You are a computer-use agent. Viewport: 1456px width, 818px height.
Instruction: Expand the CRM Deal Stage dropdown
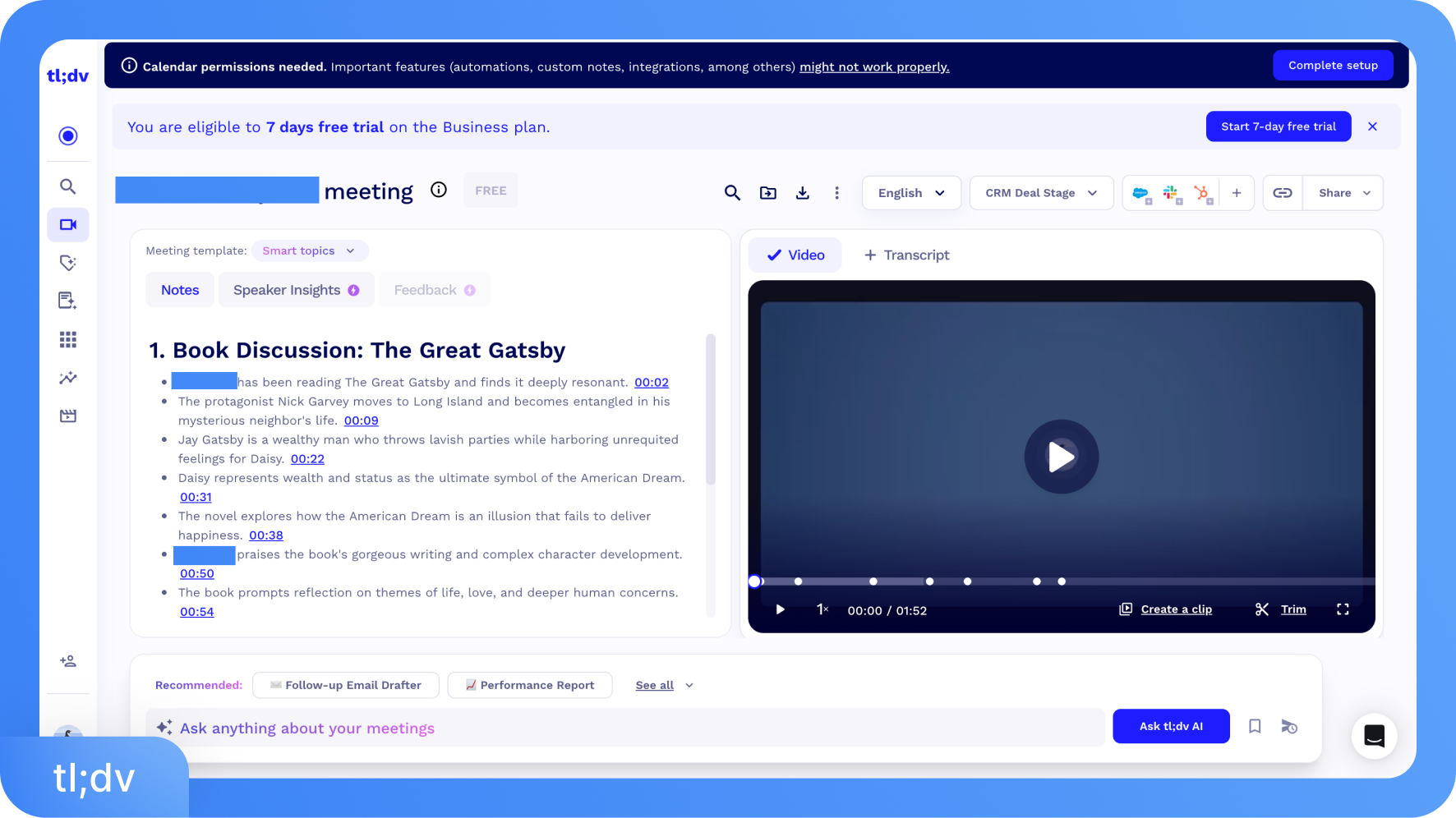pos(1041,192)
